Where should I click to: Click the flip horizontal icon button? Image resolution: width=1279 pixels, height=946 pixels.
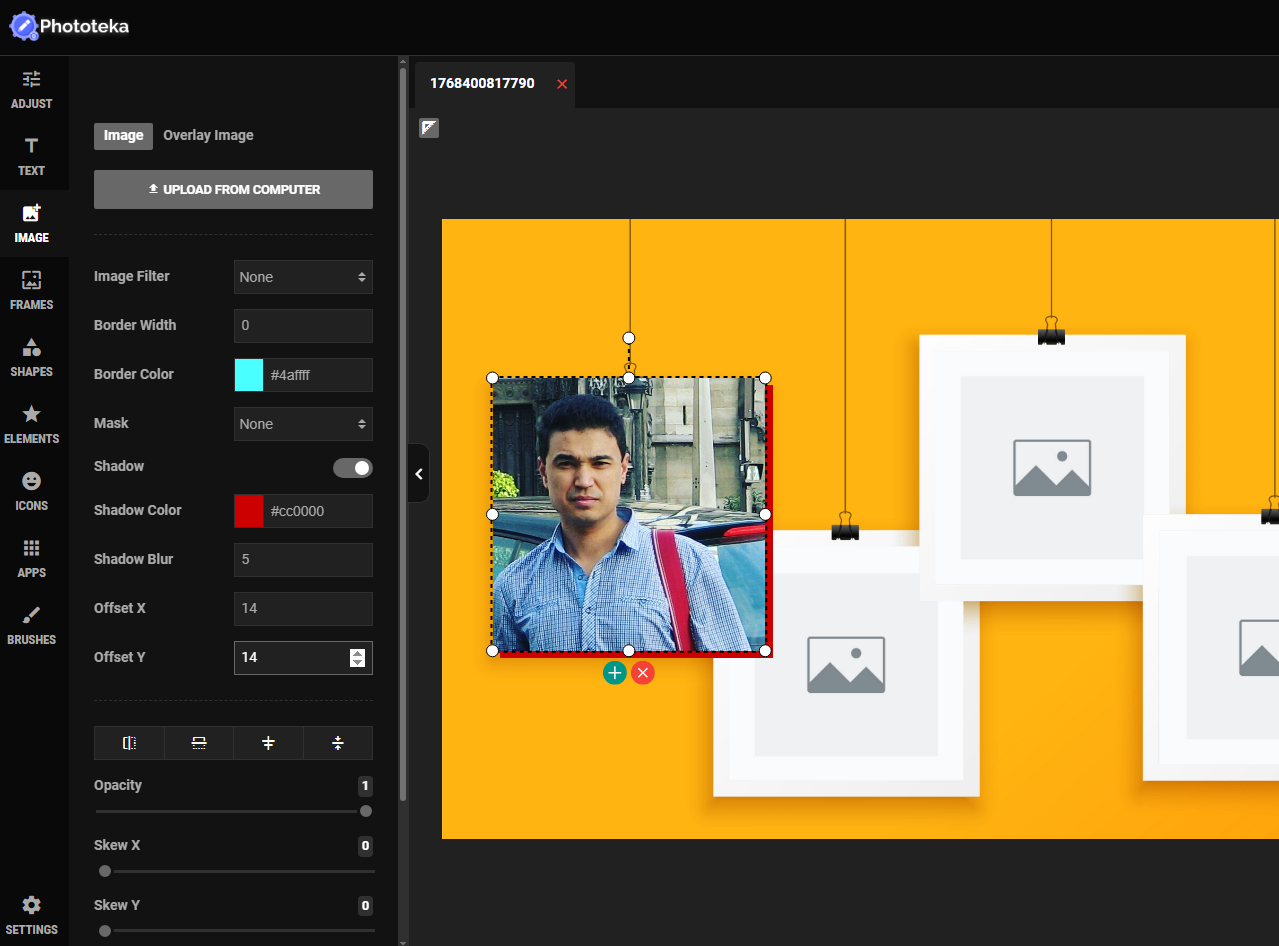click(x=129, y=743)
